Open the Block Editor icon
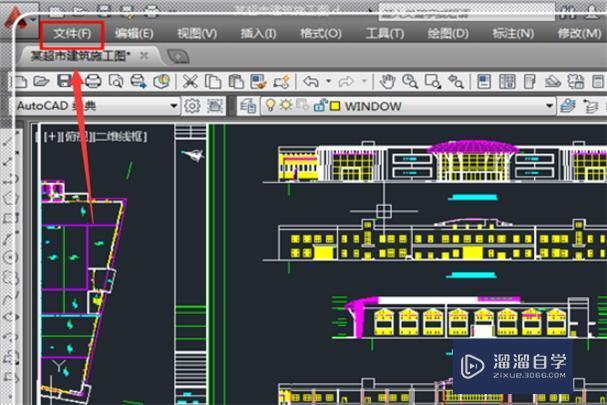This screenshot has width=607, height=405. click(x=281, y=82)
